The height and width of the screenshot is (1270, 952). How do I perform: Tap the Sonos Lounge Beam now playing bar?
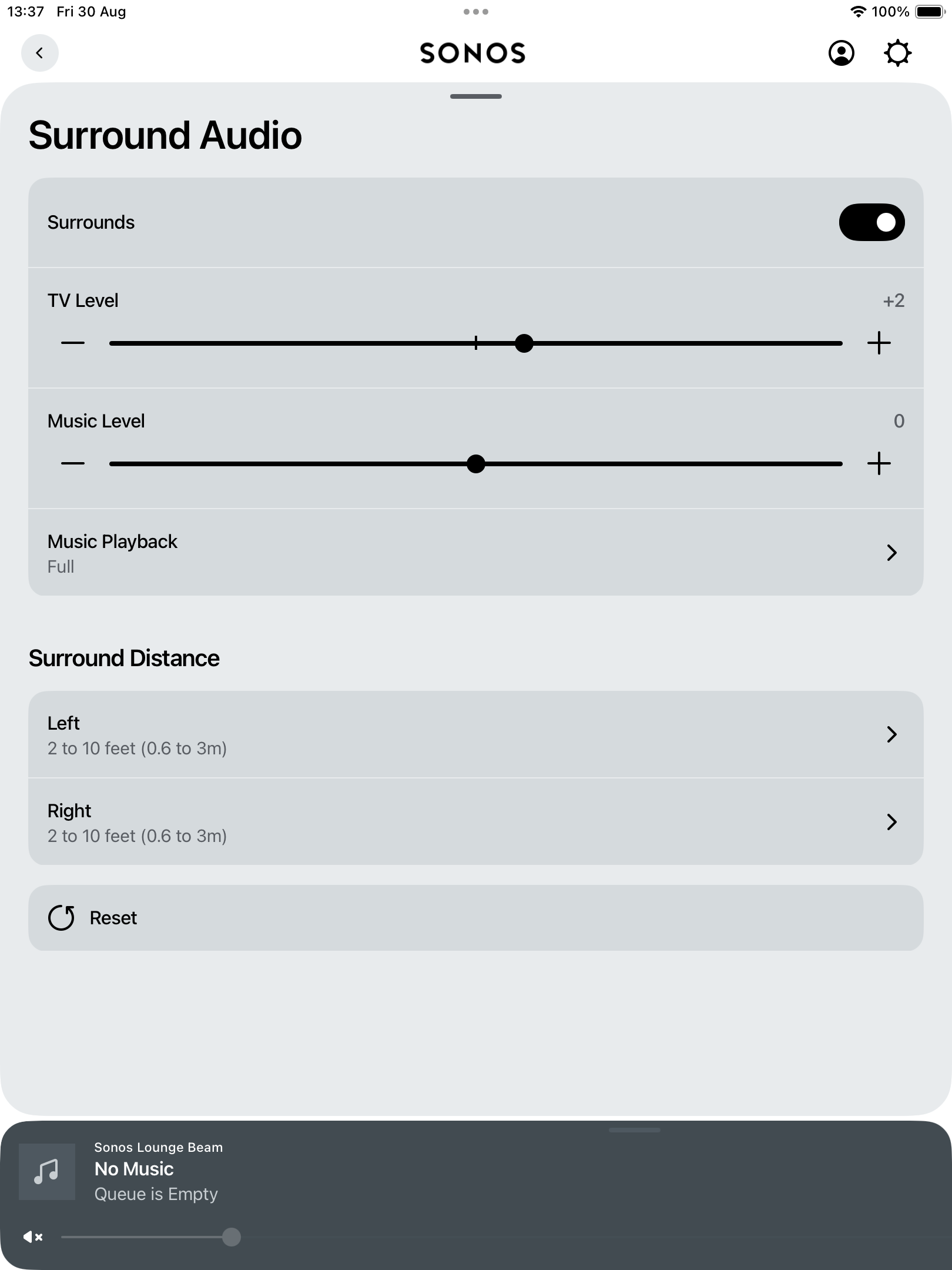[x=353, y=1170]
